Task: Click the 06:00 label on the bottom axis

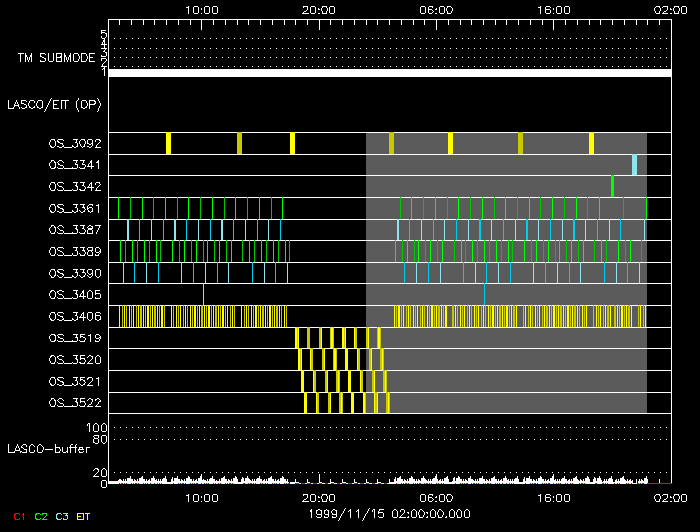Action: pos(436,496)
